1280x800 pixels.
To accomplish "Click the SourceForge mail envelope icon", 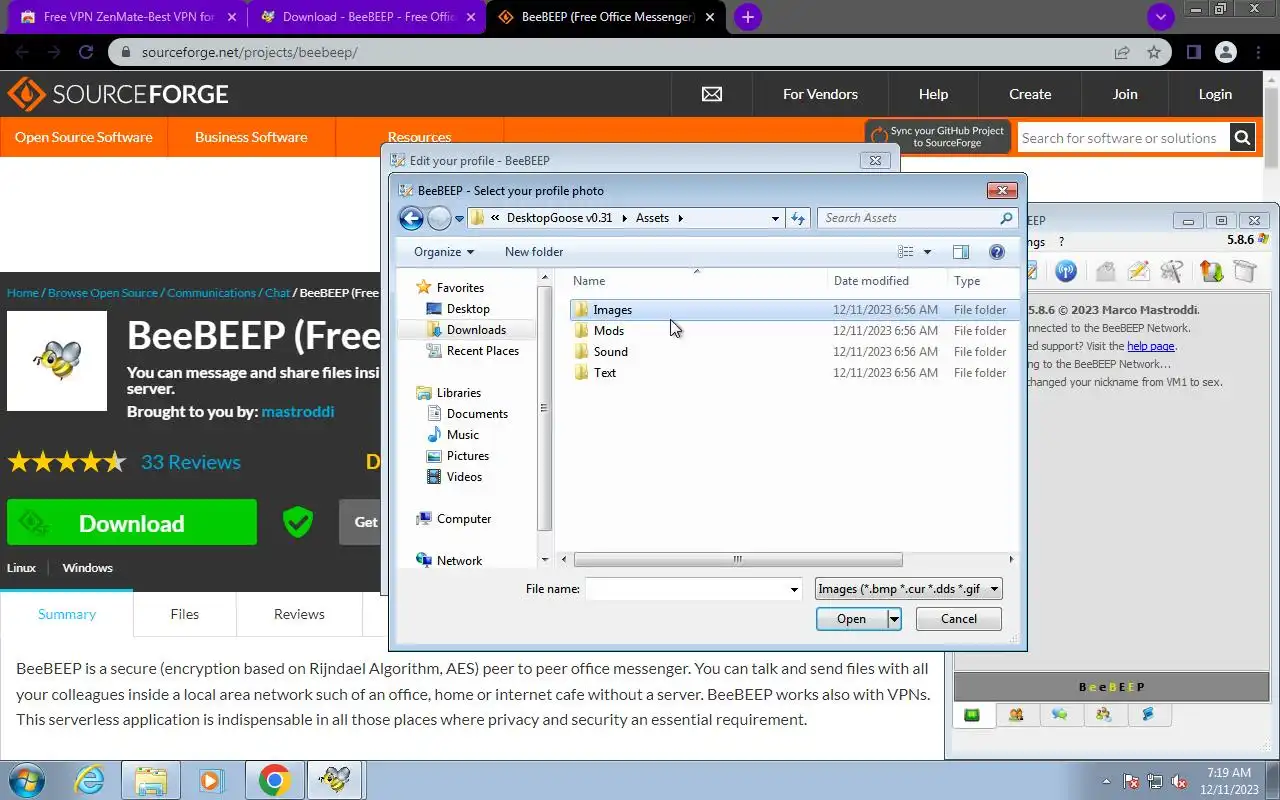I will (x=712, y=94).
